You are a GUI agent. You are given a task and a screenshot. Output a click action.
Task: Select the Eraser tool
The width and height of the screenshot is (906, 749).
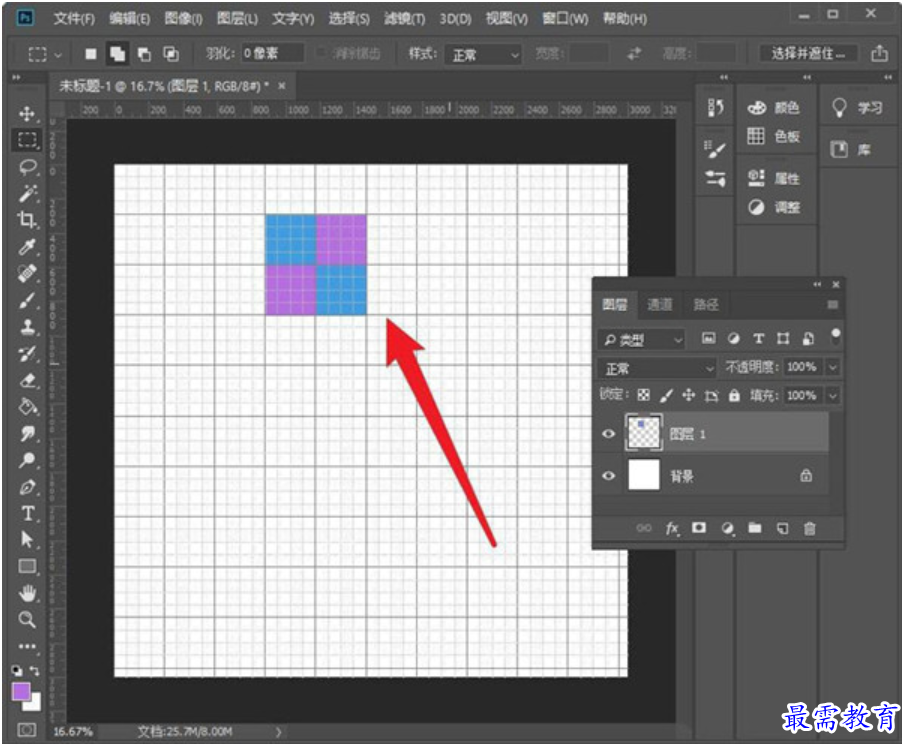[27, 380]
